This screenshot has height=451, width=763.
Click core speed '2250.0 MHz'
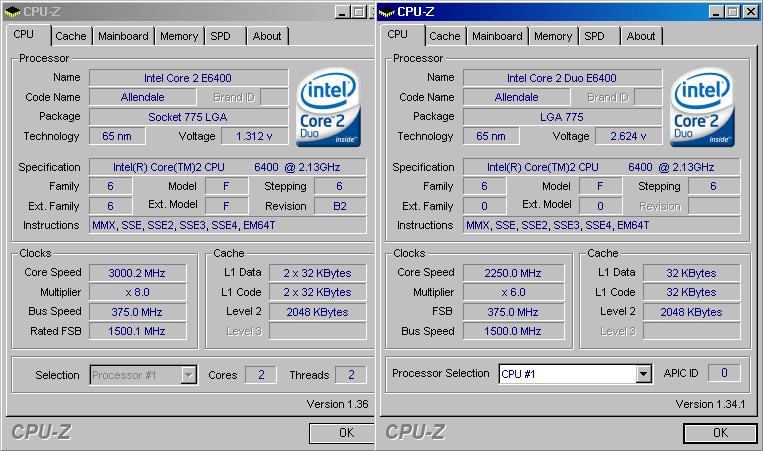click(513, 273)
